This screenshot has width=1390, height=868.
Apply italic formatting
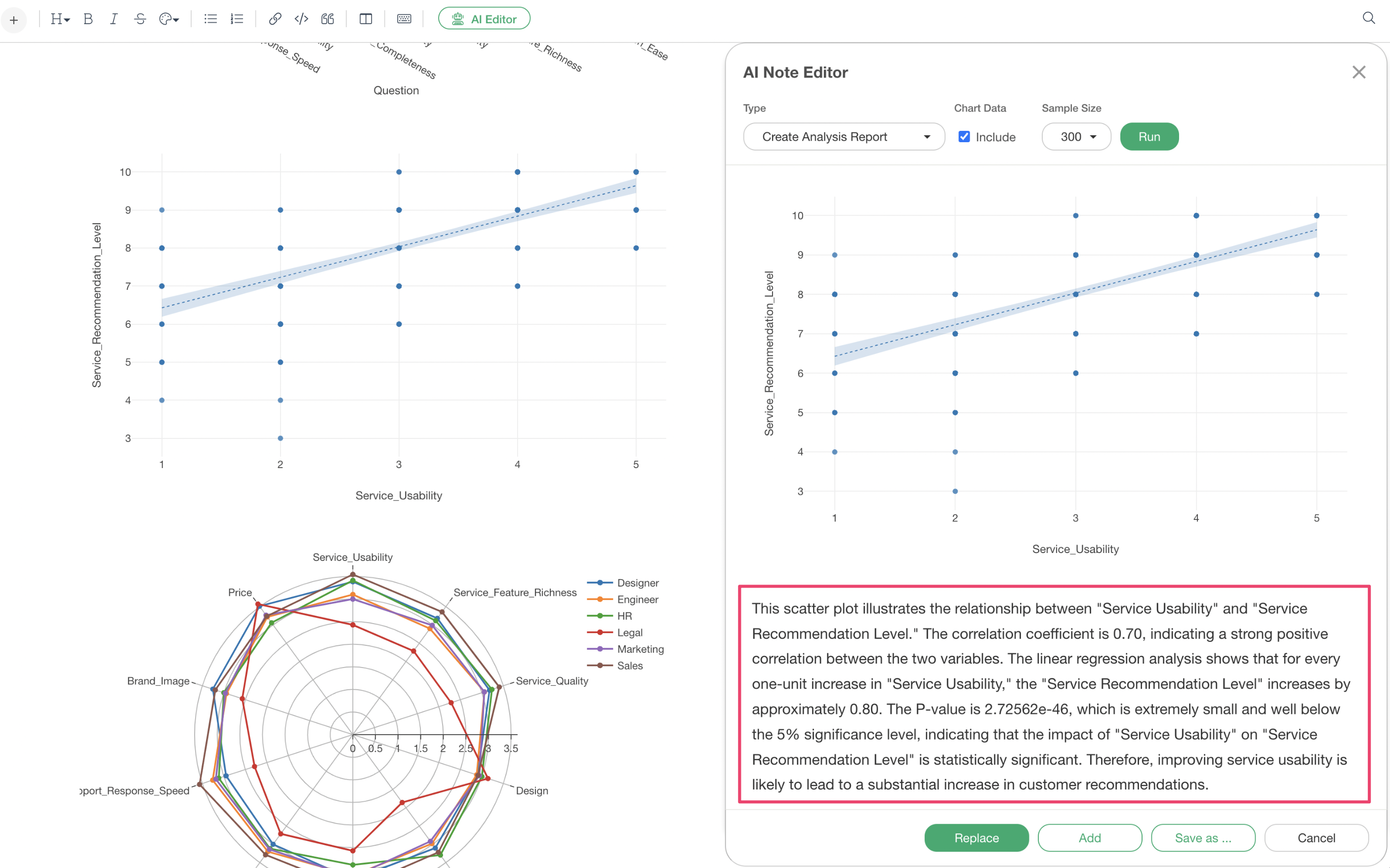click(x=114, y=19)
